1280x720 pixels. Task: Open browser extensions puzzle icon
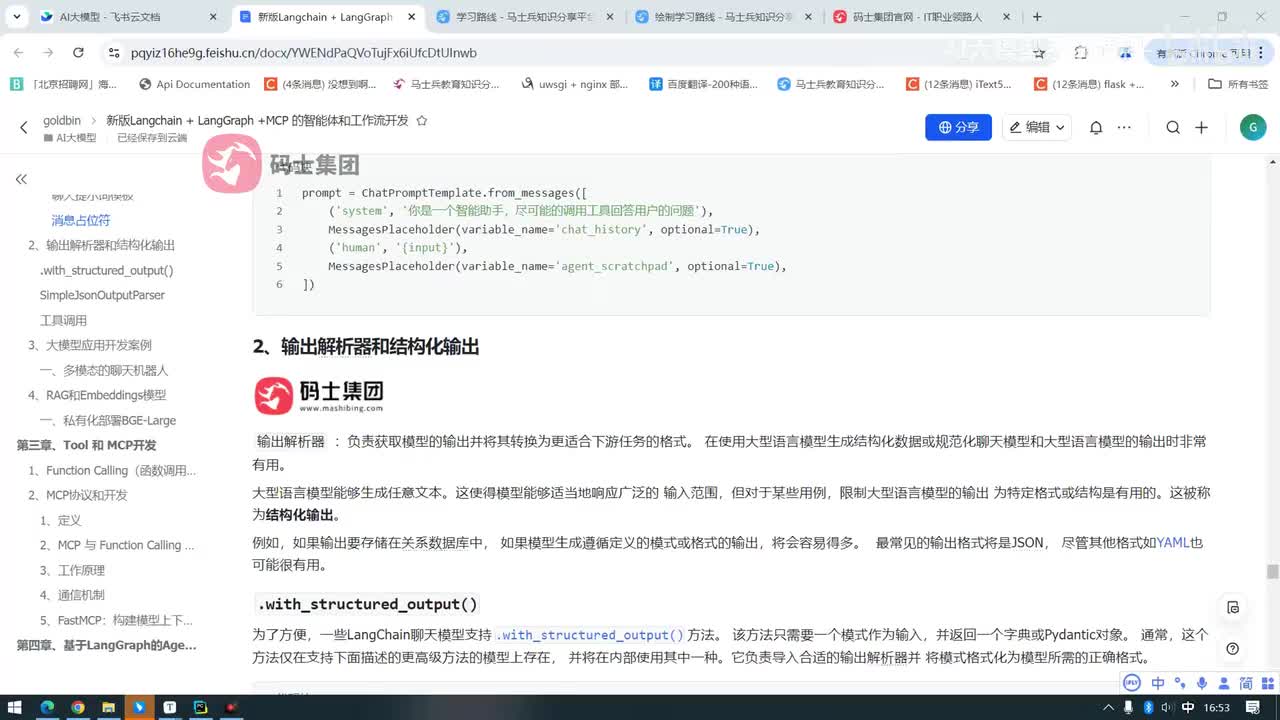(x=1081, y=53)
